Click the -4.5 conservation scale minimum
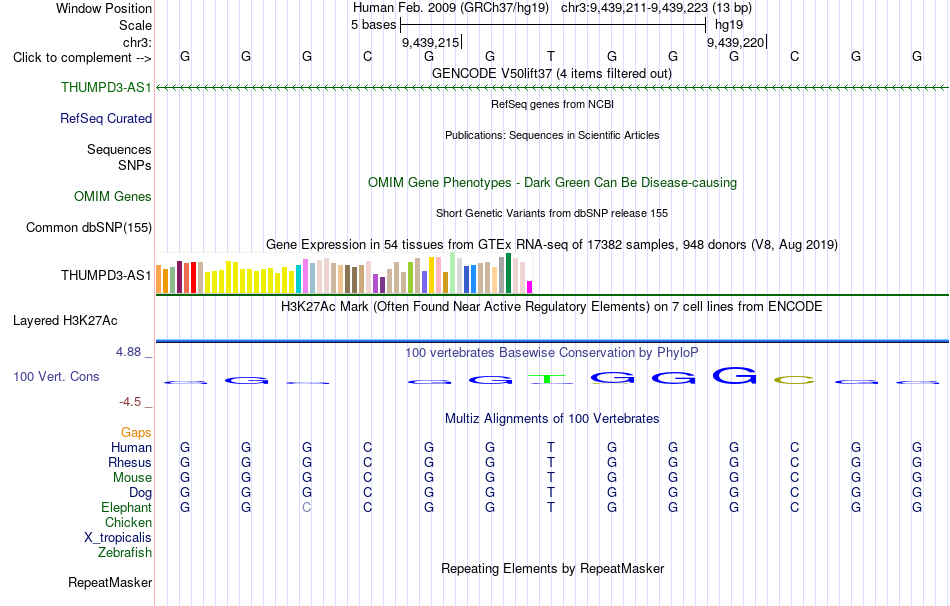Viewport: 950px width, 606px height. tap(130, 402)
